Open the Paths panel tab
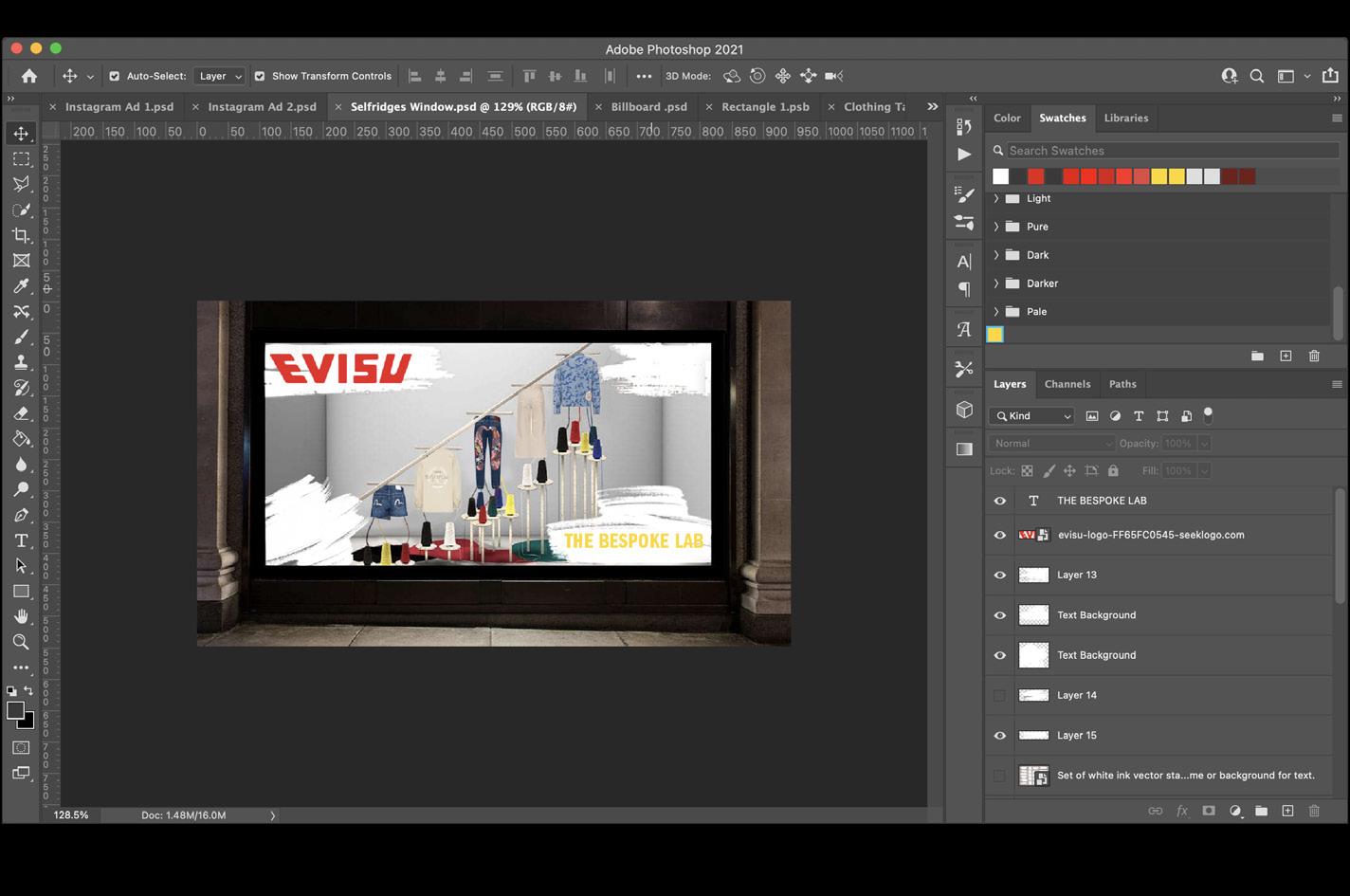Image resolution: width=1350 pixels, height=896 pixels. pos(1122,384)
